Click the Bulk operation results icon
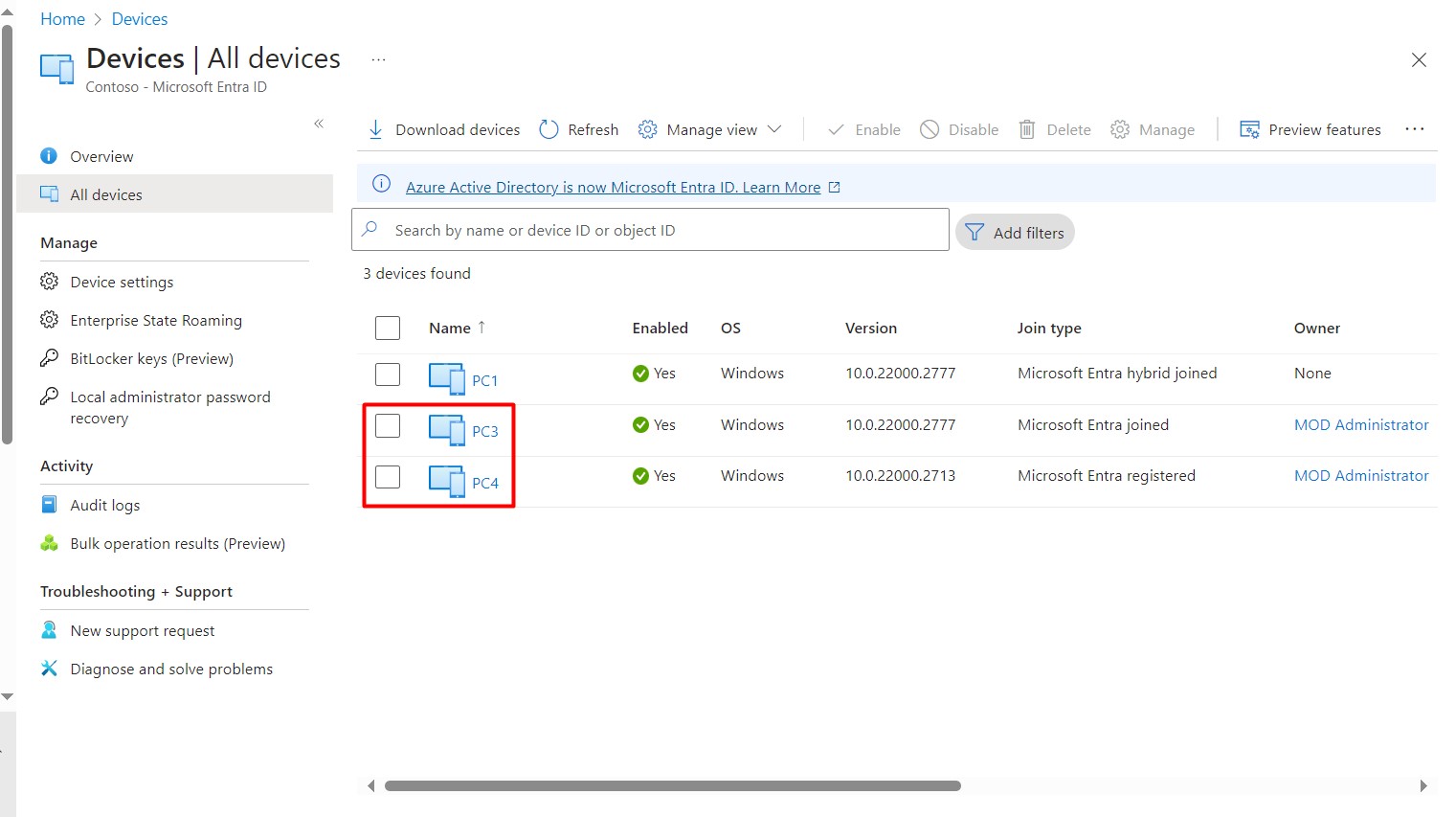This screenshot has width=1456, height=817. click(x=49, y=543)
